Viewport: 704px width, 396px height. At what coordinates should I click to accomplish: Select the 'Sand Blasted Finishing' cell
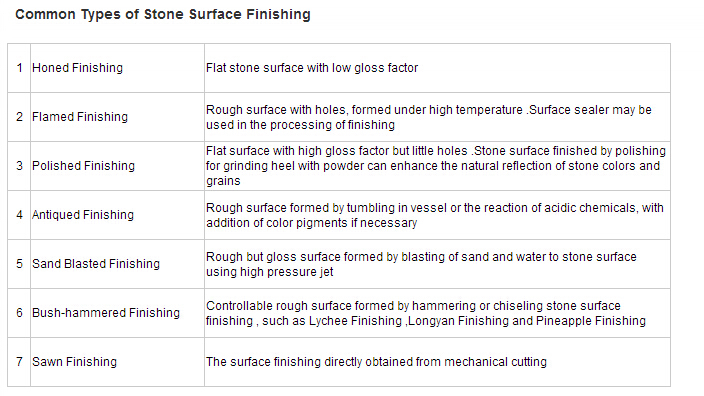pos(117,264)
